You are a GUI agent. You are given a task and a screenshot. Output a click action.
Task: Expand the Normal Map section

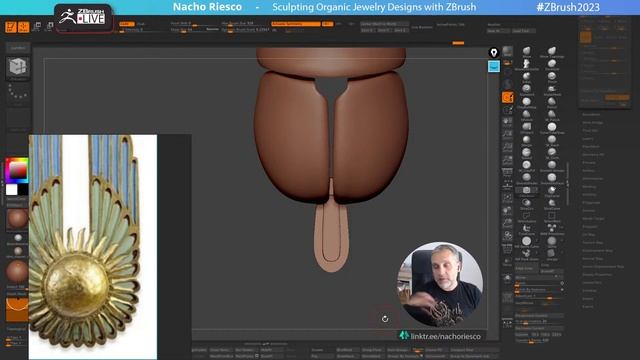tap(593, 258)
